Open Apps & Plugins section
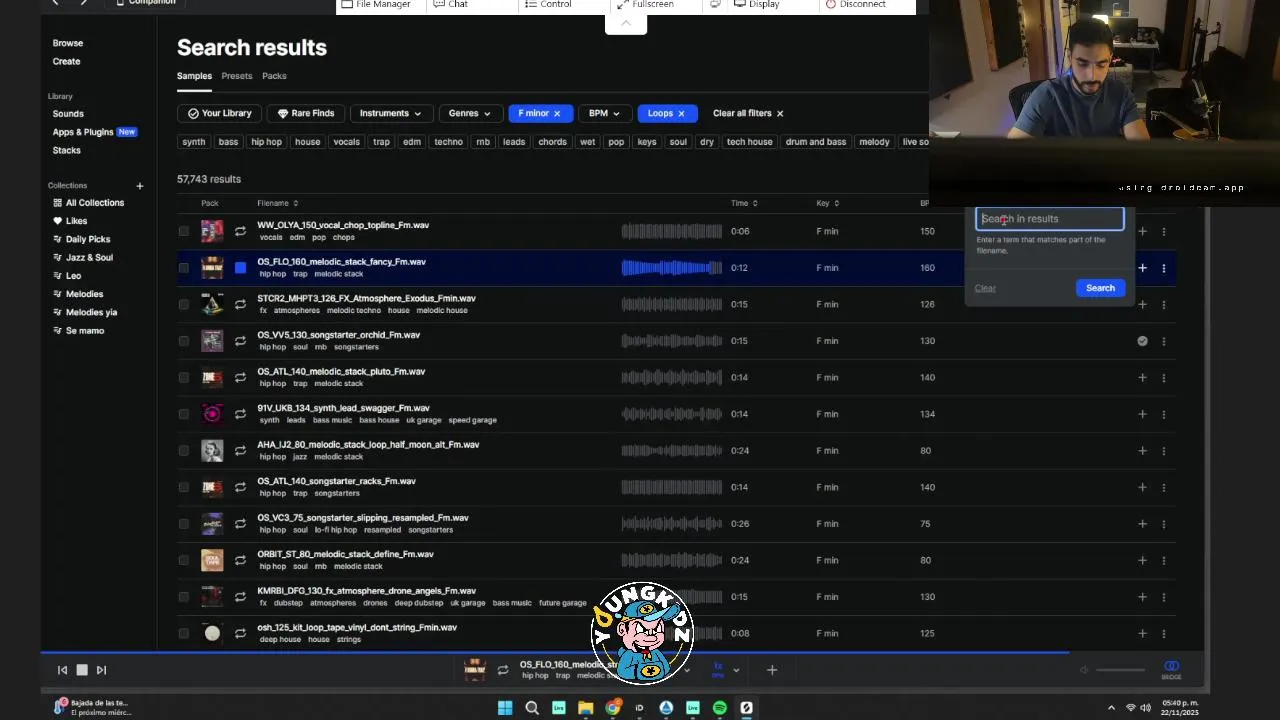 [x=94, y=132]
